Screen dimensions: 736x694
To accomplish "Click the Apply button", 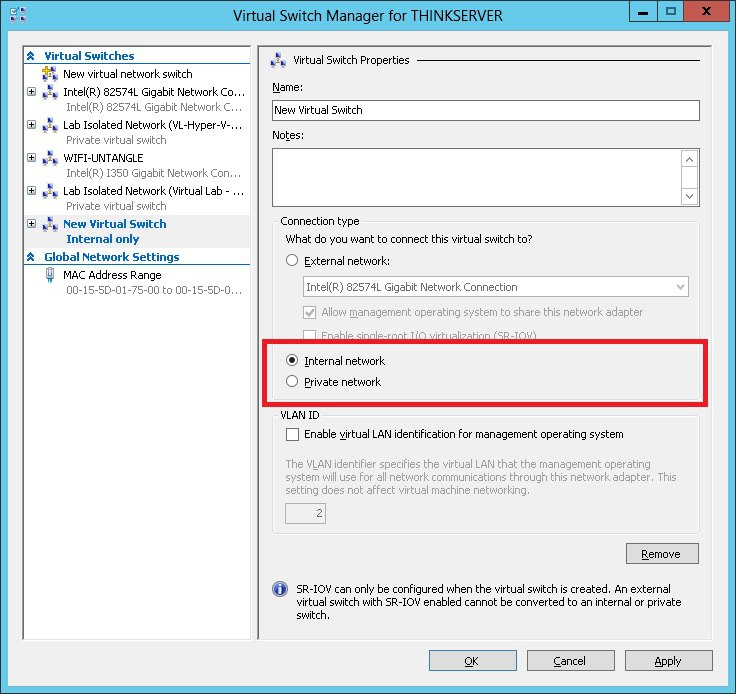I will [x=668, y=661].
